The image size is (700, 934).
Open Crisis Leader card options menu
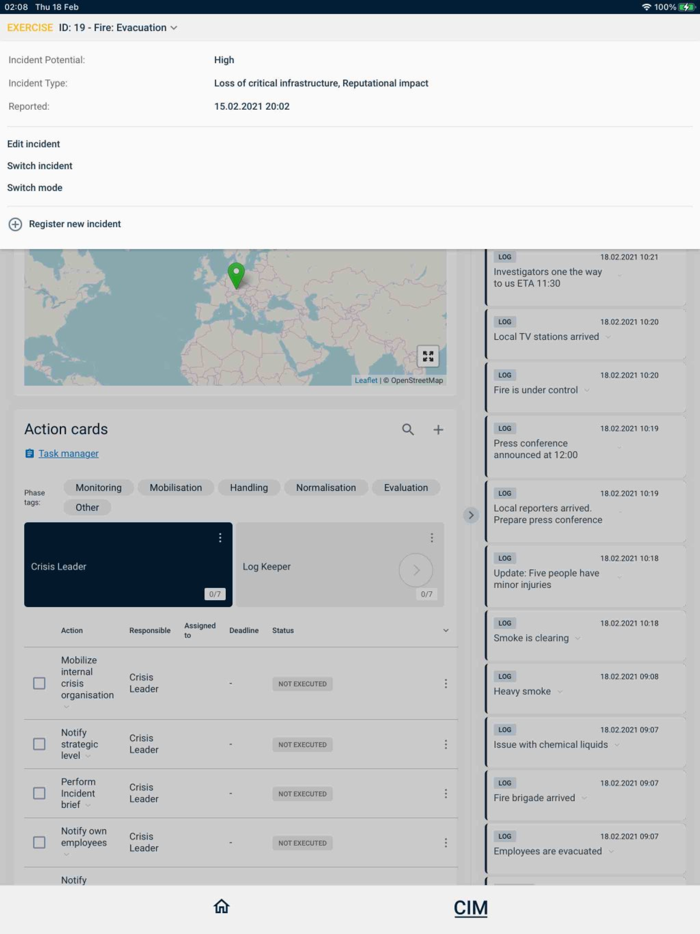coord(220,538)
